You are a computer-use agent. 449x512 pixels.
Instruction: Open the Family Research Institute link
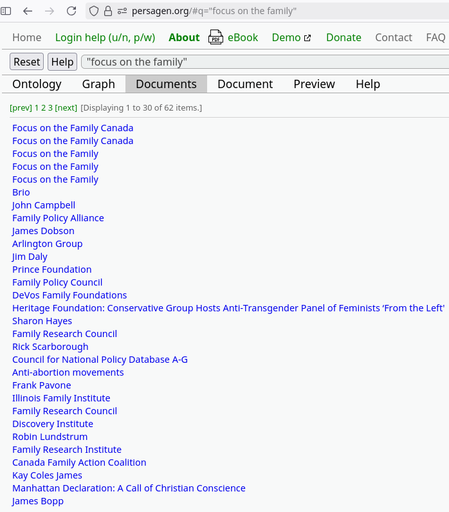click(x=67, y=450)
